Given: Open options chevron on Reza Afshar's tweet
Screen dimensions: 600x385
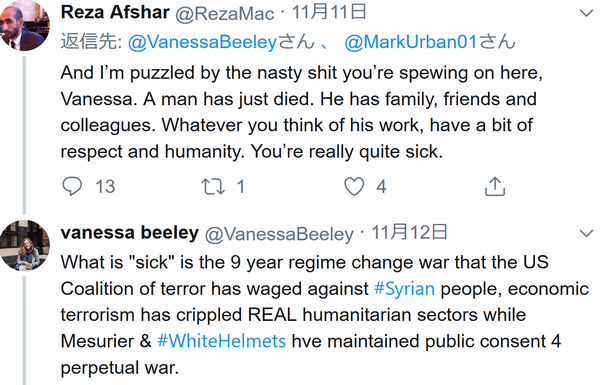Looking at the screenshot, I should [x=586, y=13].
